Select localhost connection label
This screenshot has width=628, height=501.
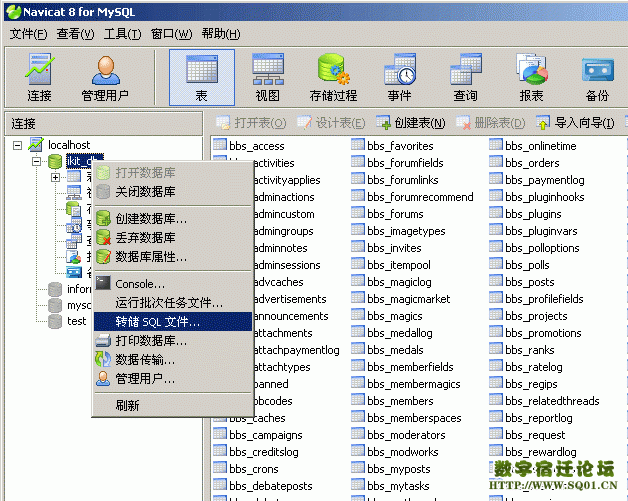point(69,145)
